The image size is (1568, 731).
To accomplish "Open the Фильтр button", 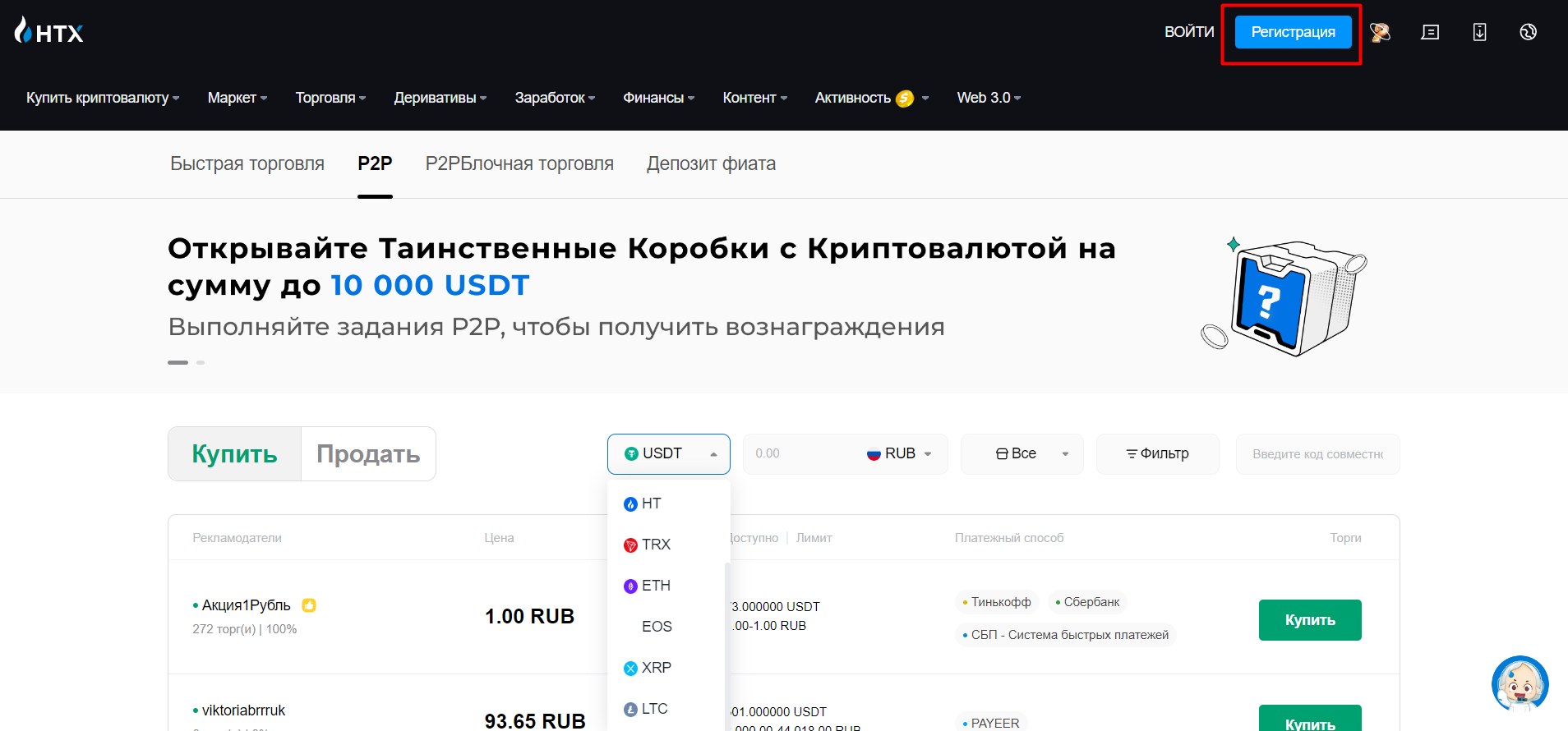I will point(1157,454).
